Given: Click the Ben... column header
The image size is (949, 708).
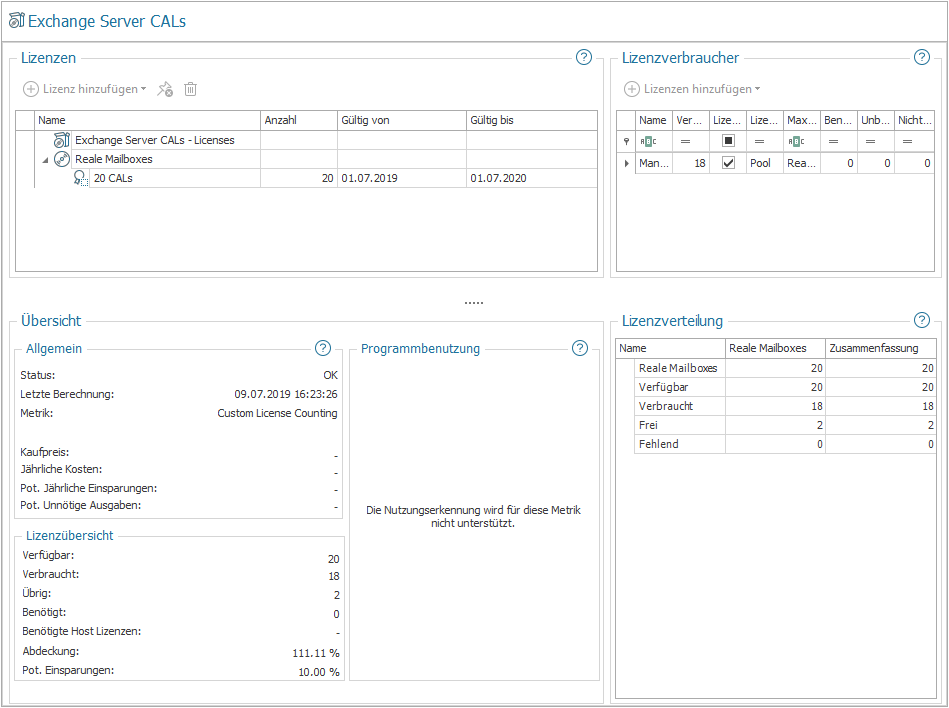Looking at the screenshot, I should click(839, 120).
